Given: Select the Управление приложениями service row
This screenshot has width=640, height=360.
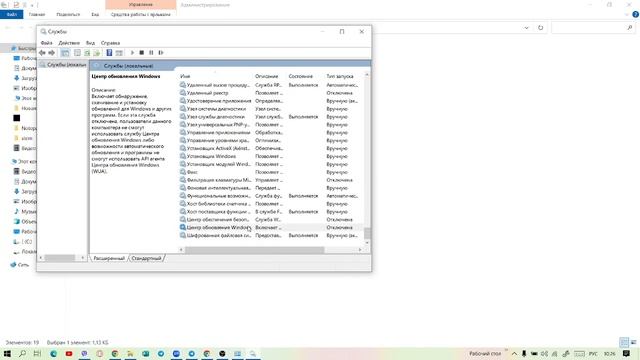Looking at the screenshot, I should 271,133.
